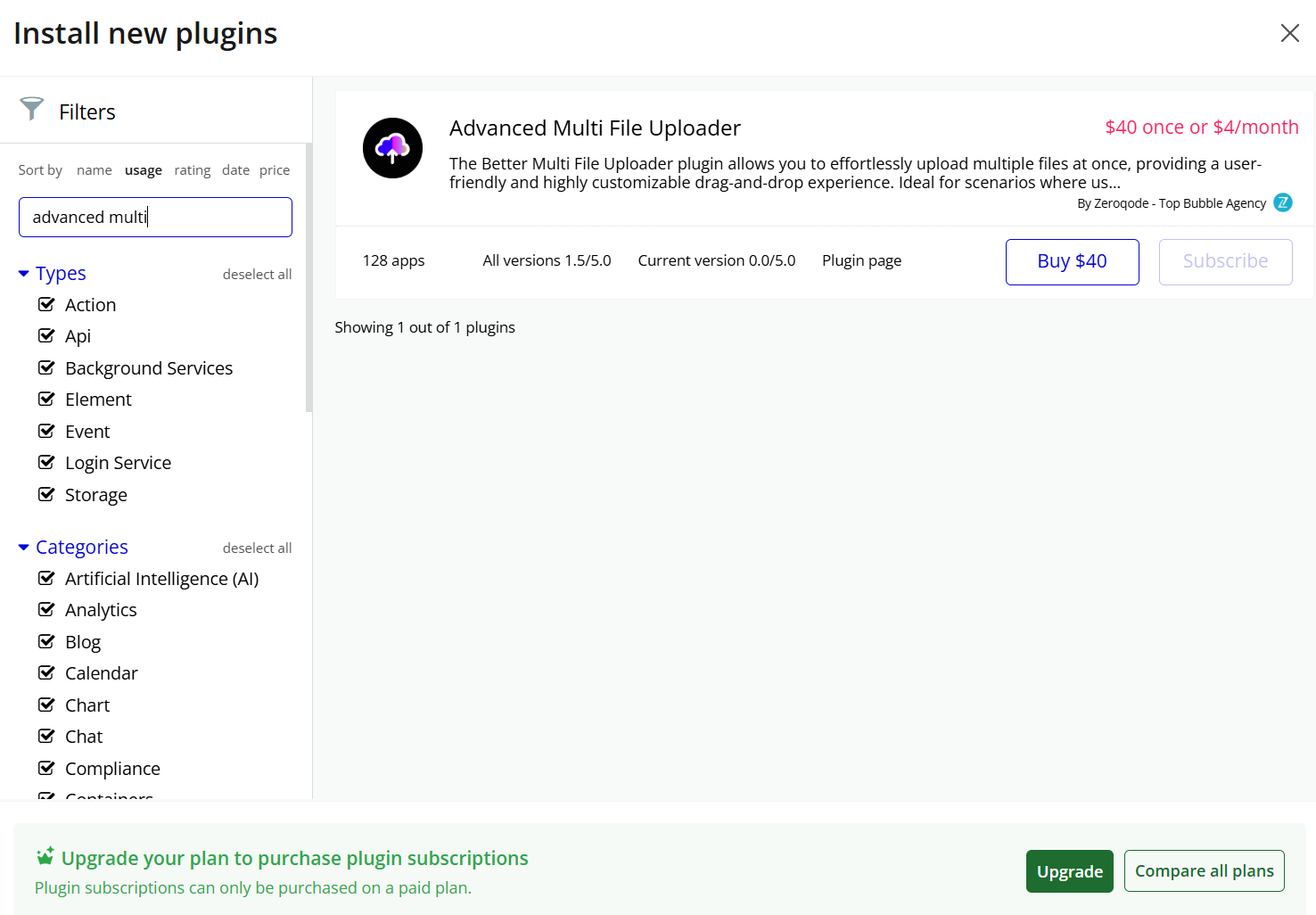Click the Filters funnel icon
Image resolution: width=1316 pixels, height=915 pixels.
[x=32, y=109]
